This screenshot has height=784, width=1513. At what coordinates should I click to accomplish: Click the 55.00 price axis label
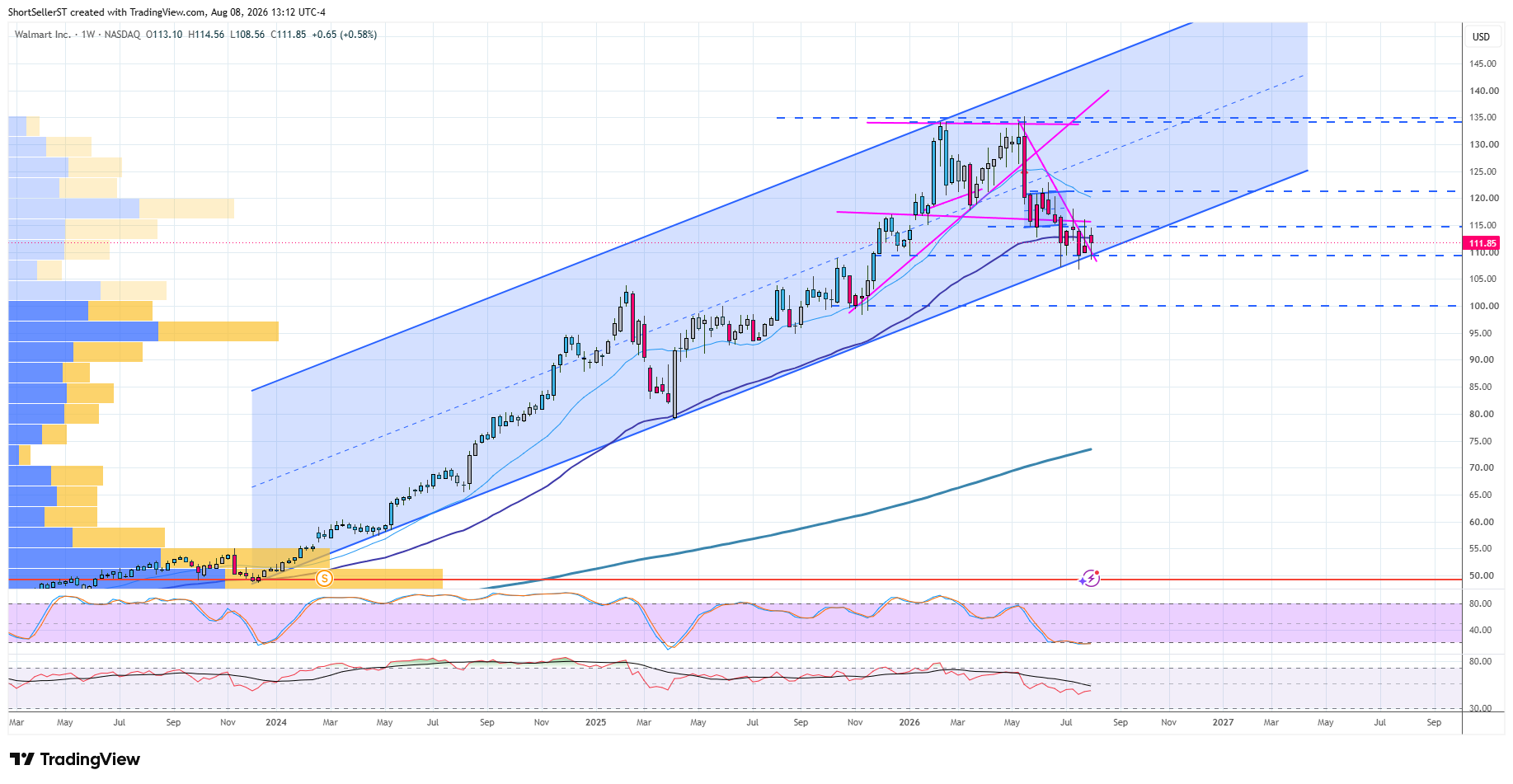(1481, 548)
